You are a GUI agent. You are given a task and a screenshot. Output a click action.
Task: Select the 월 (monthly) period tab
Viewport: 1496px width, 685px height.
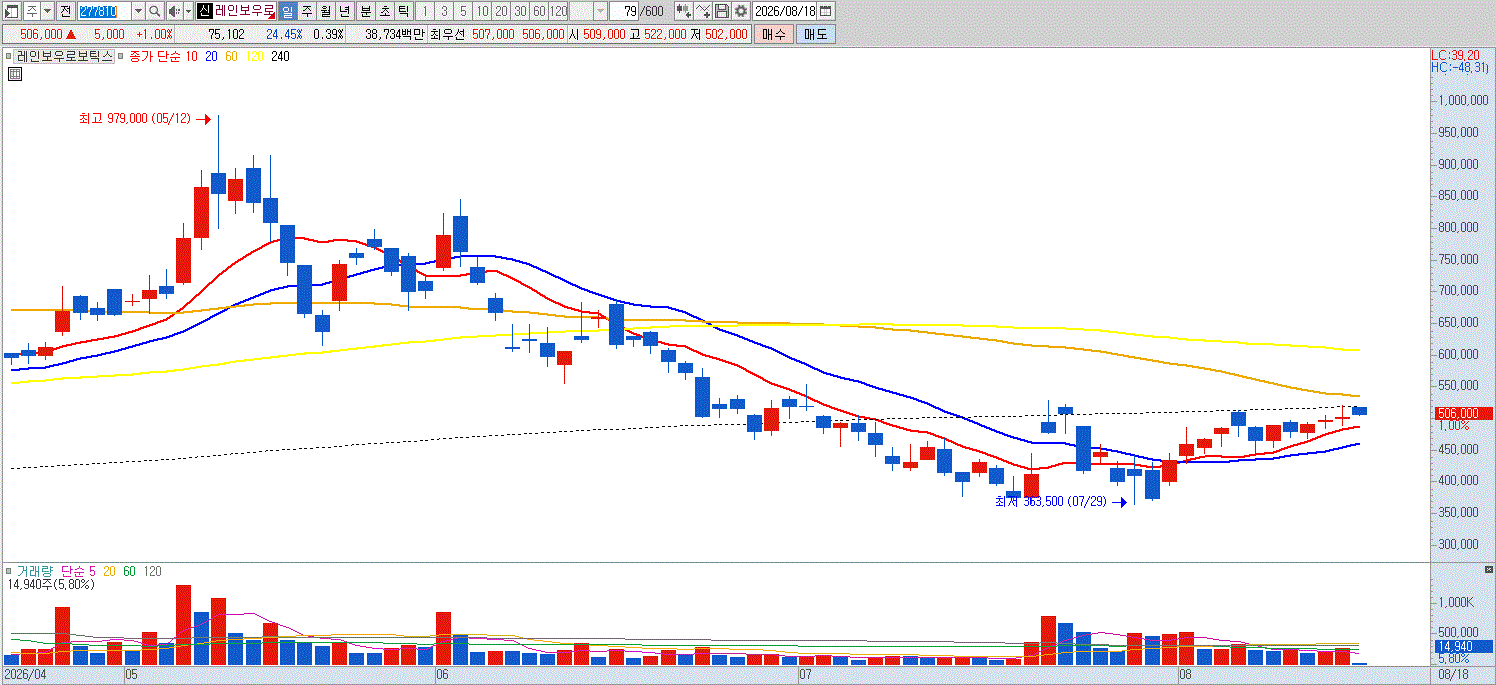pyautogui.click(x=326, y=11)
